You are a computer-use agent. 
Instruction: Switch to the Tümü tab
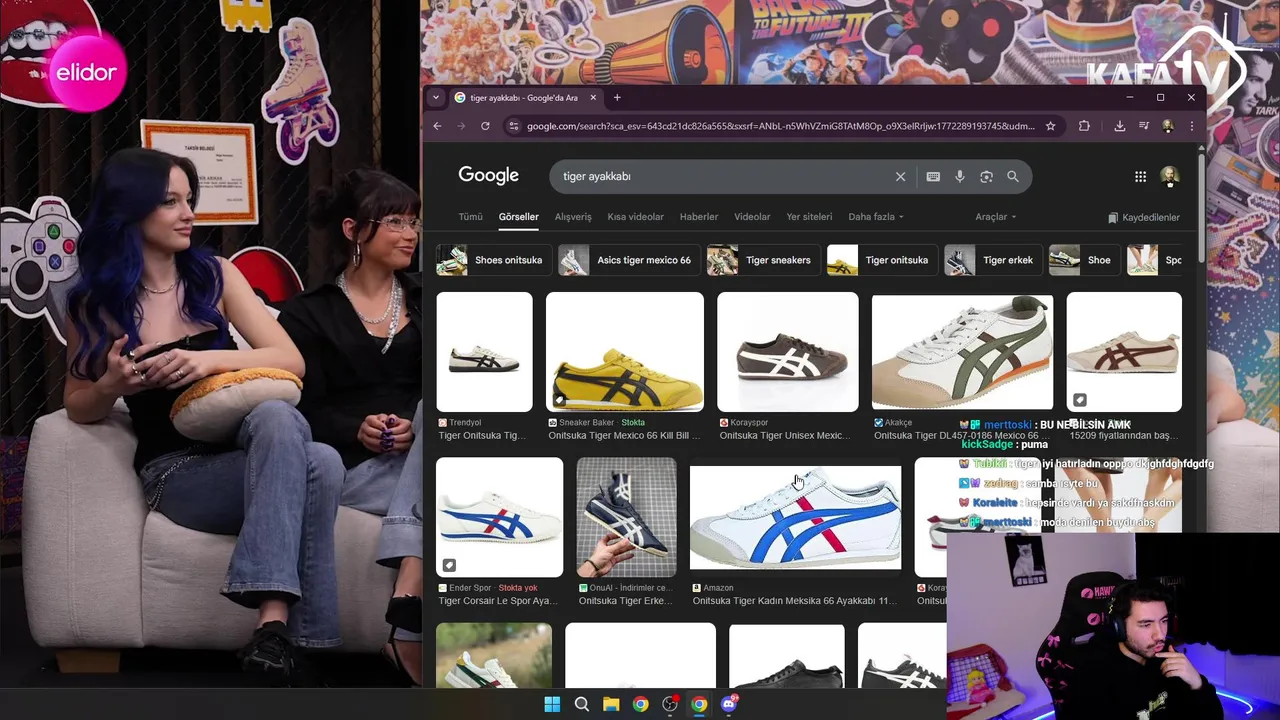(x=470, y=217)
